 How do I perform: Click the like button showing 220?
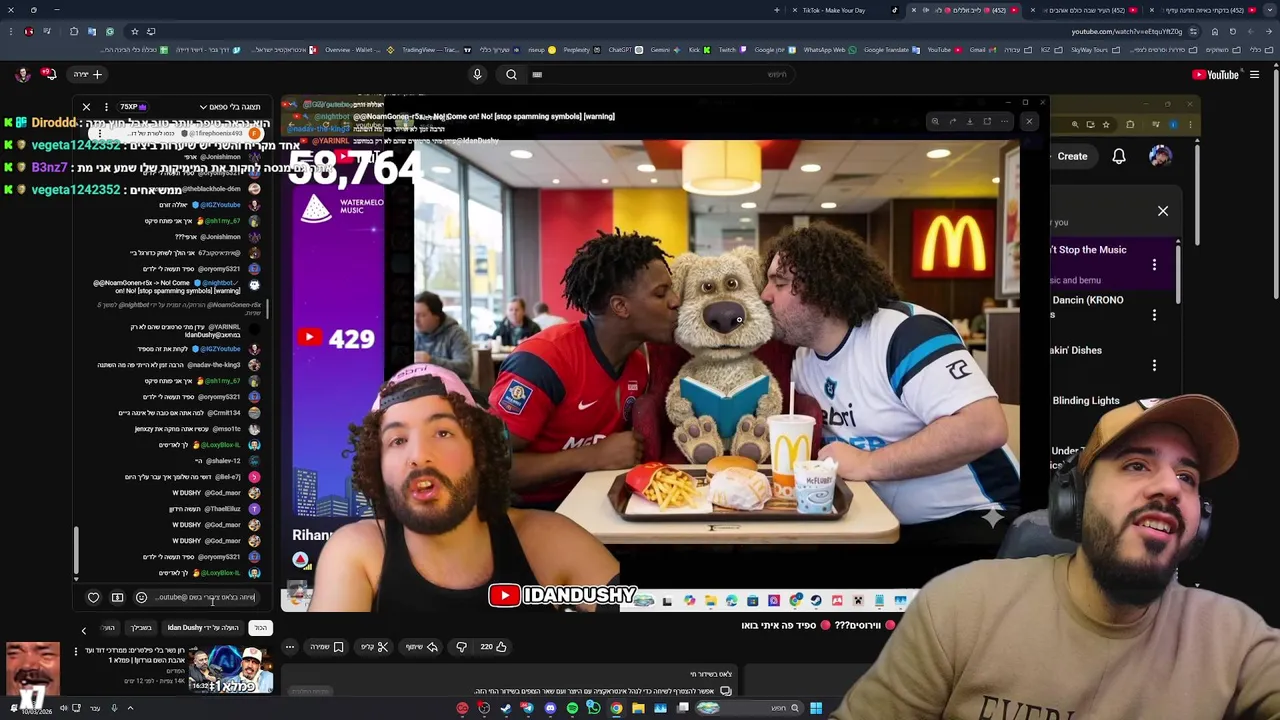pyautogui.click(x=493, y=647)
